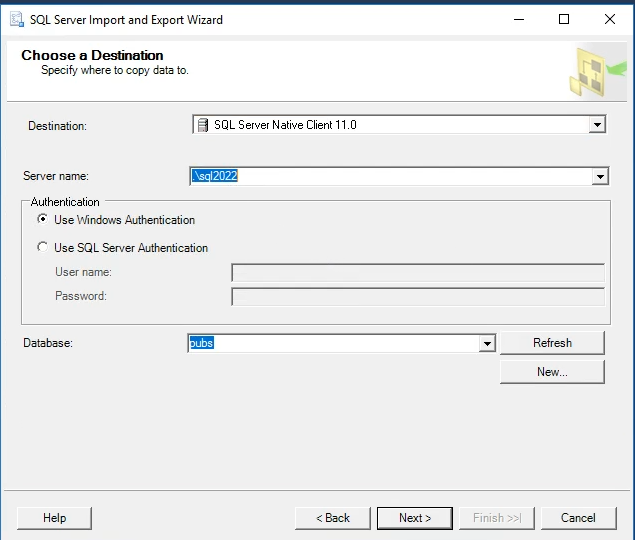Go to previous page with Back
The width and height of the screenshot is (635, 540).
pyautogui.click(x=333, y=518)
